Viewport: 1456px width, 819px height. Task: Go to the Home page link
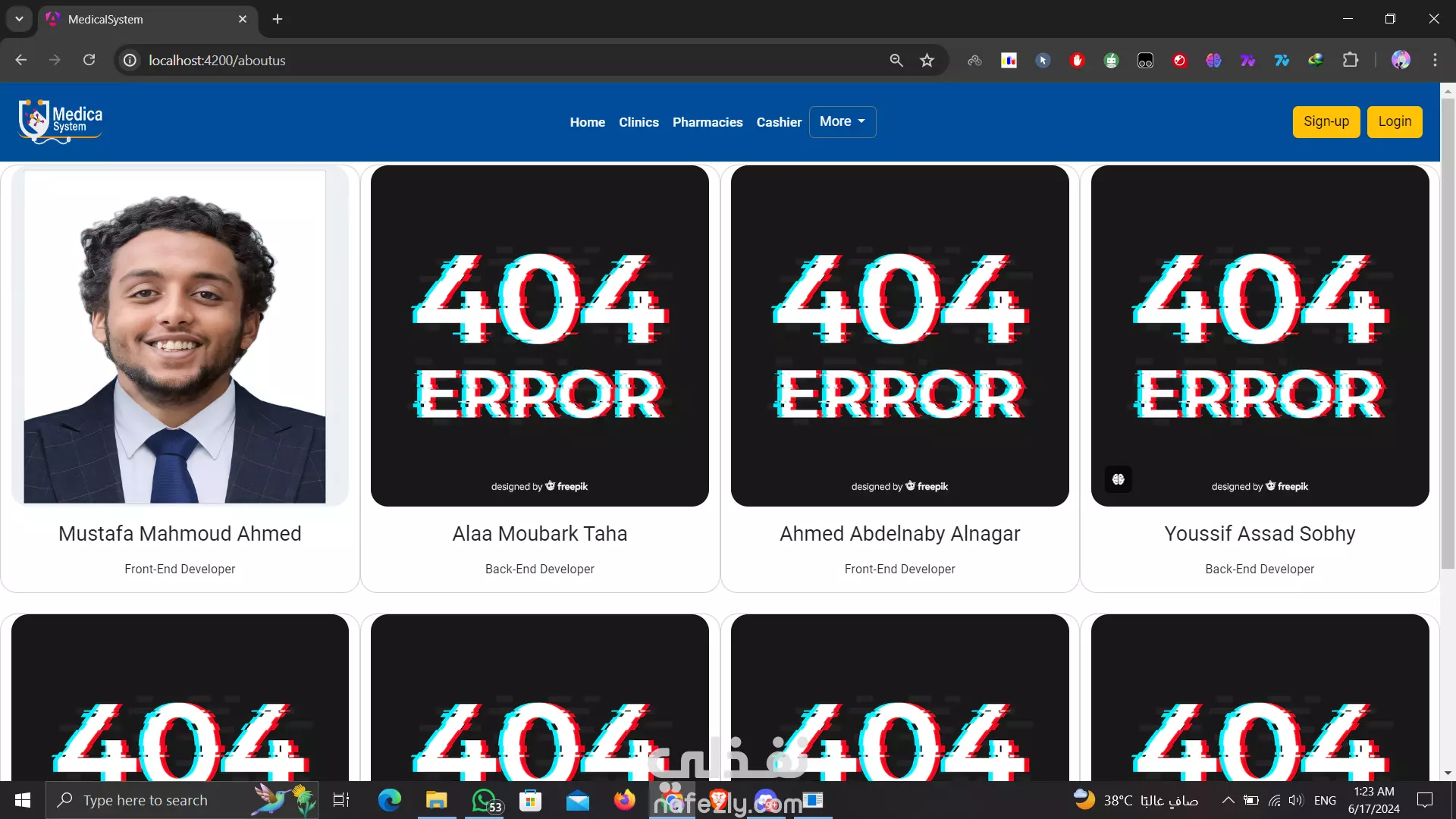[x=587, y=122]
